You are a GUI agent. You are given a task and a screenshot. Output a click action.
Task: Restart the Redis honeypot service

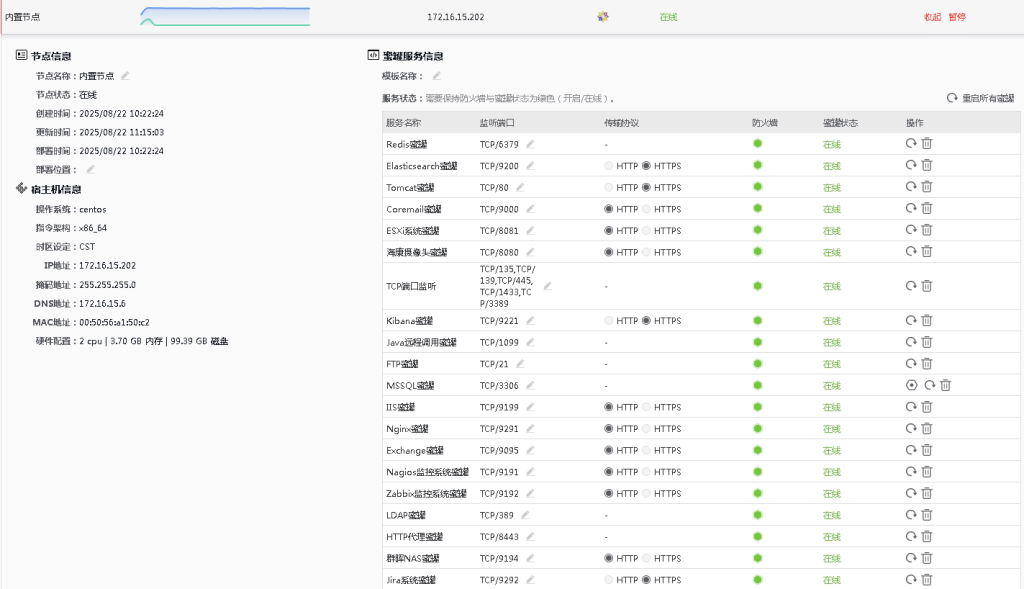point(911,143)
